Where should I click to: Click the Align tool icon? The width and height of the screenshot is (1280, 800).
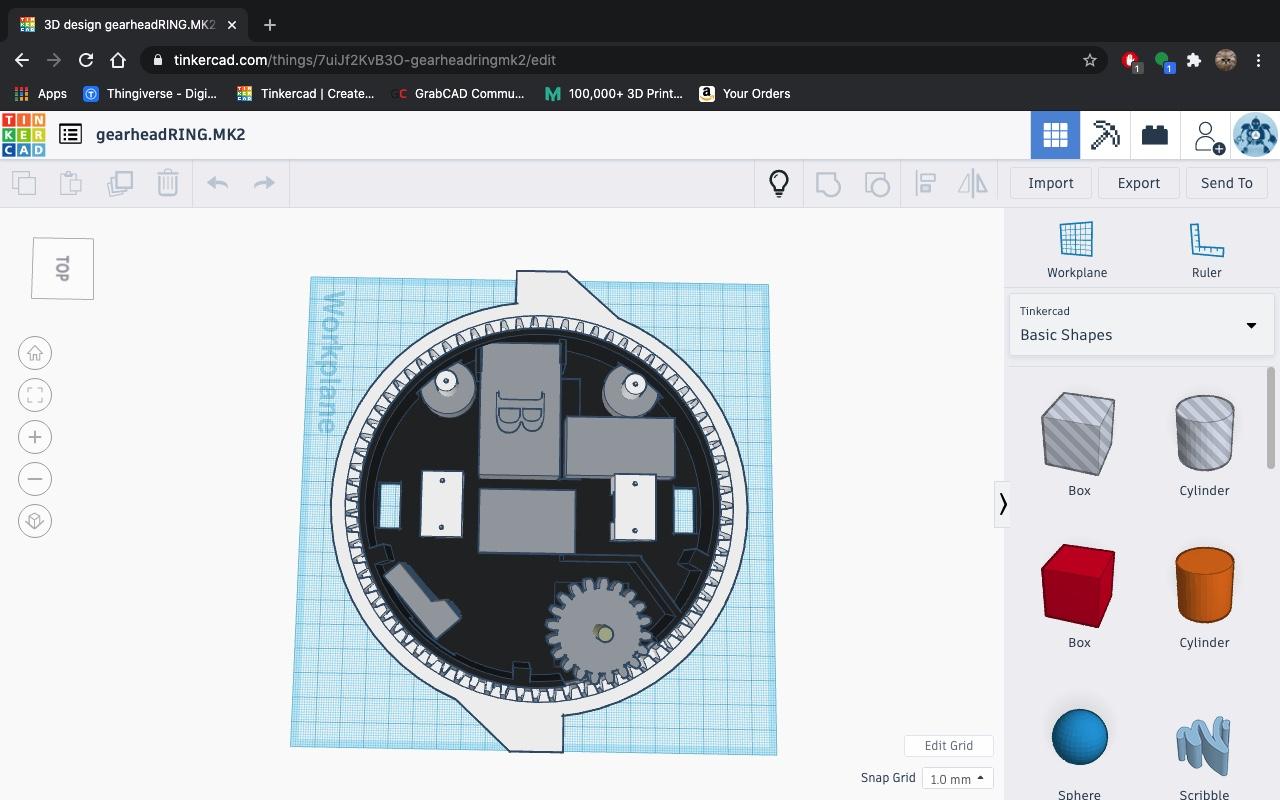pyautogui.click(x=926, y=184)
